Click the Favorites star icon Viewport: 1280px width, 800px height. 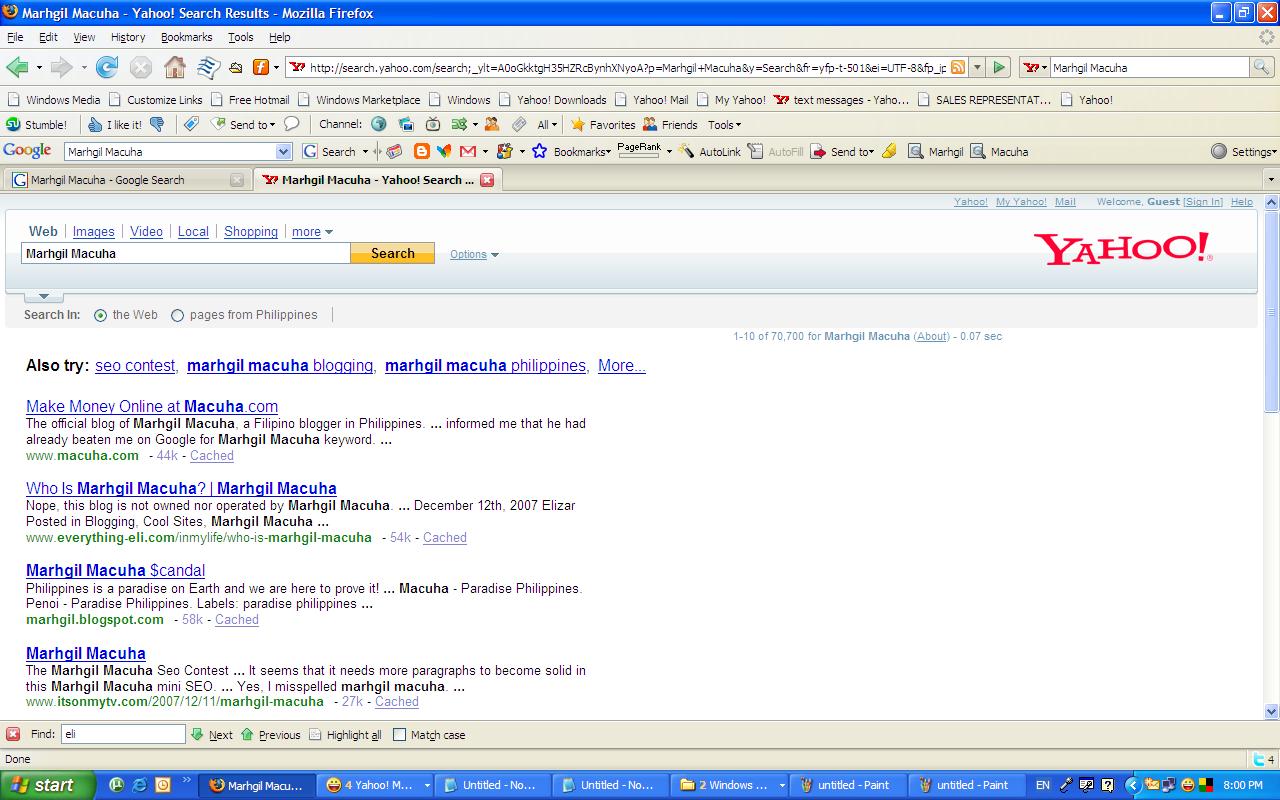pyautogui.click(x=577, y=125)
